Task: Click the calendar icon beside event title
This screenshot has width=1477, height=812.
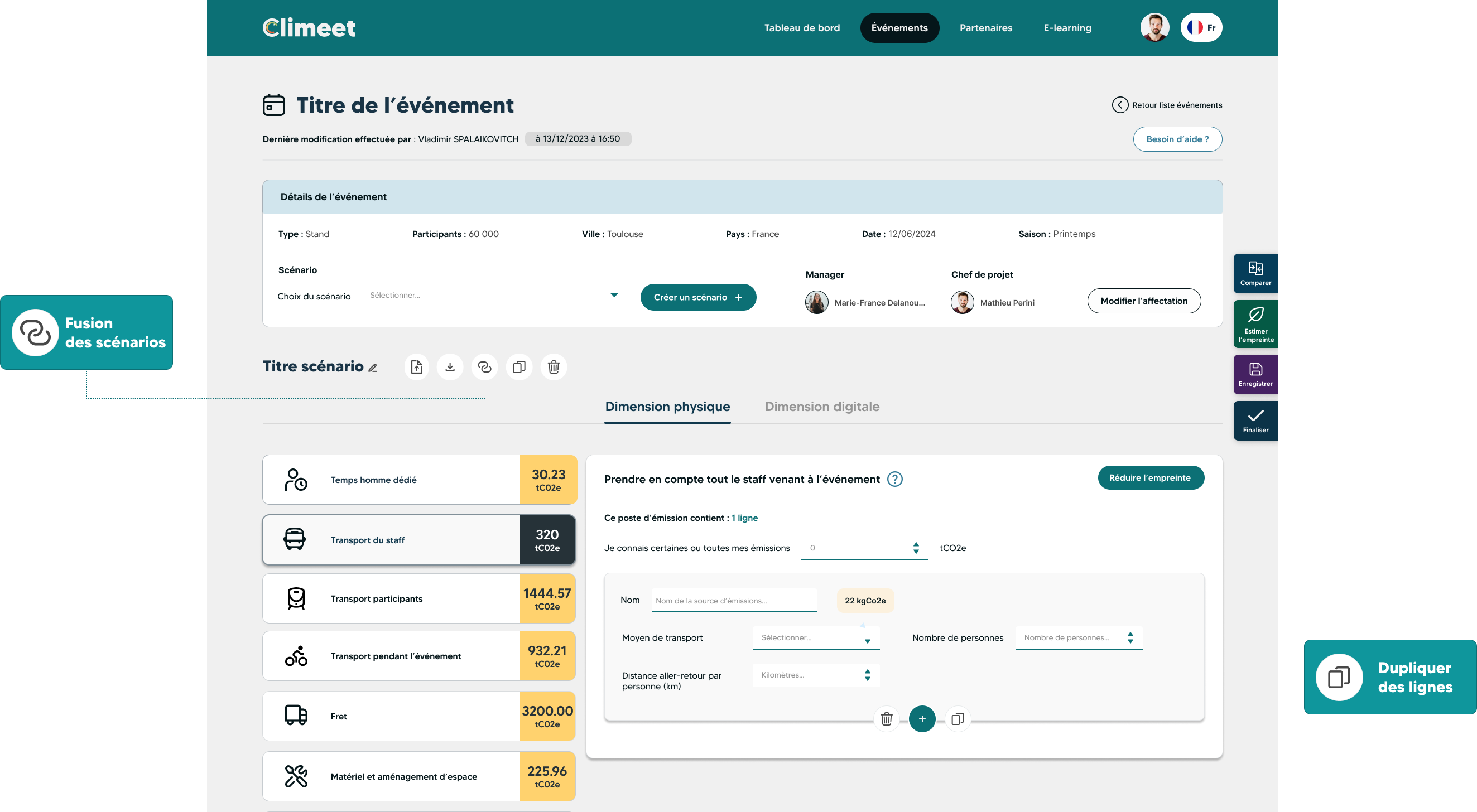Action: point(273,105)
